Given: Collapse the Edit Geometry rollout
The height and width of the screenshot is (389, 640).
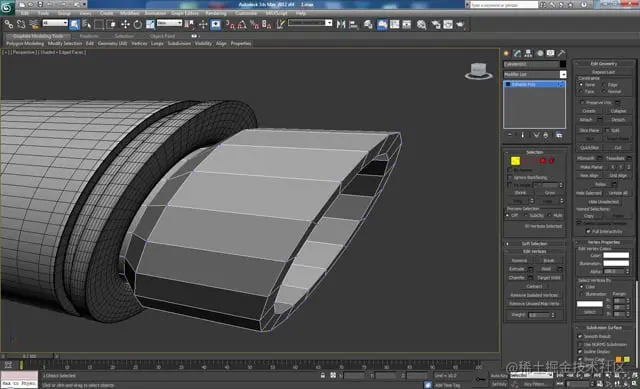Looking at the screenshot, I should click(604, 64).
